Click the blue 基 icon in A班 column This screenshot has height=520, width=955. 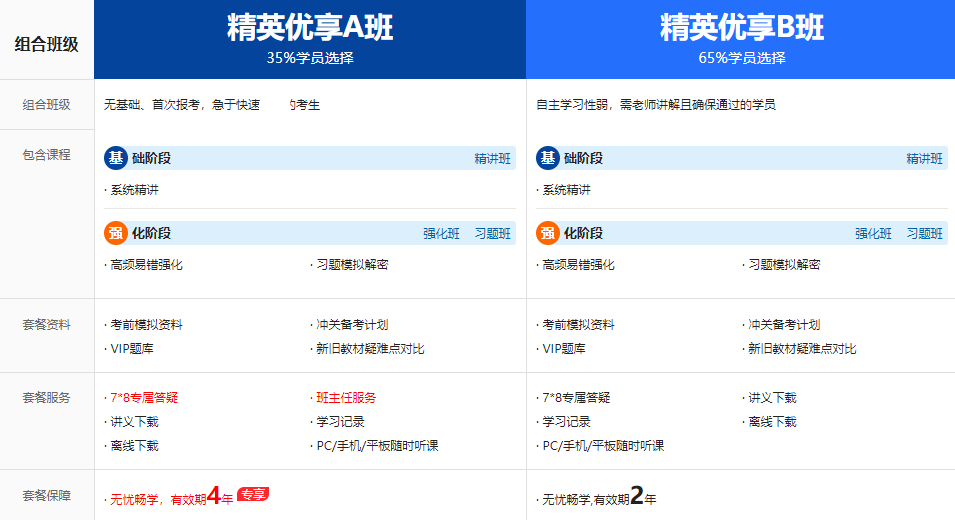point(116,158)
